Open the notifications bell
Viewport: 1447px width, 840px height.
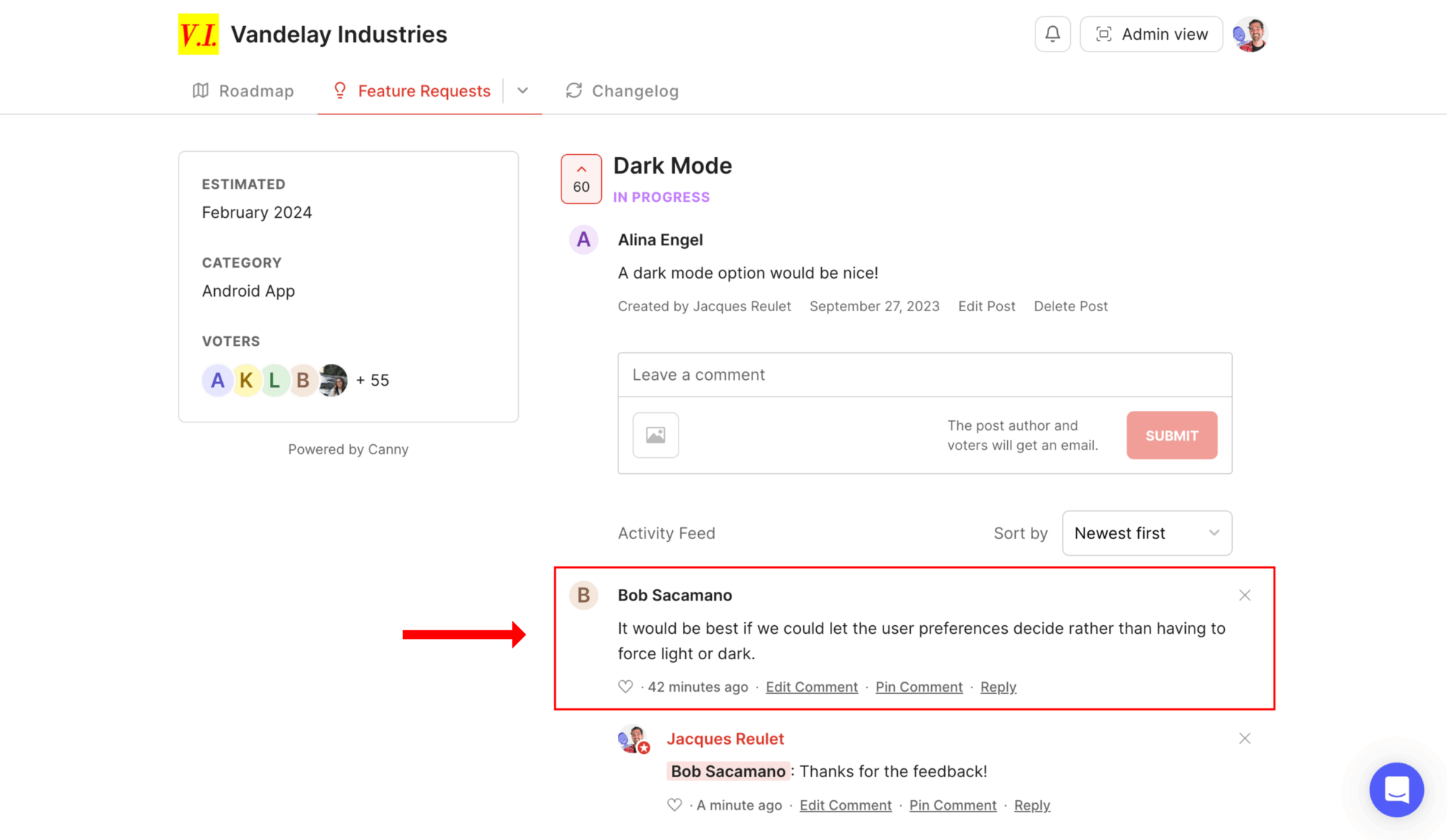click(x=1053, y=34)
